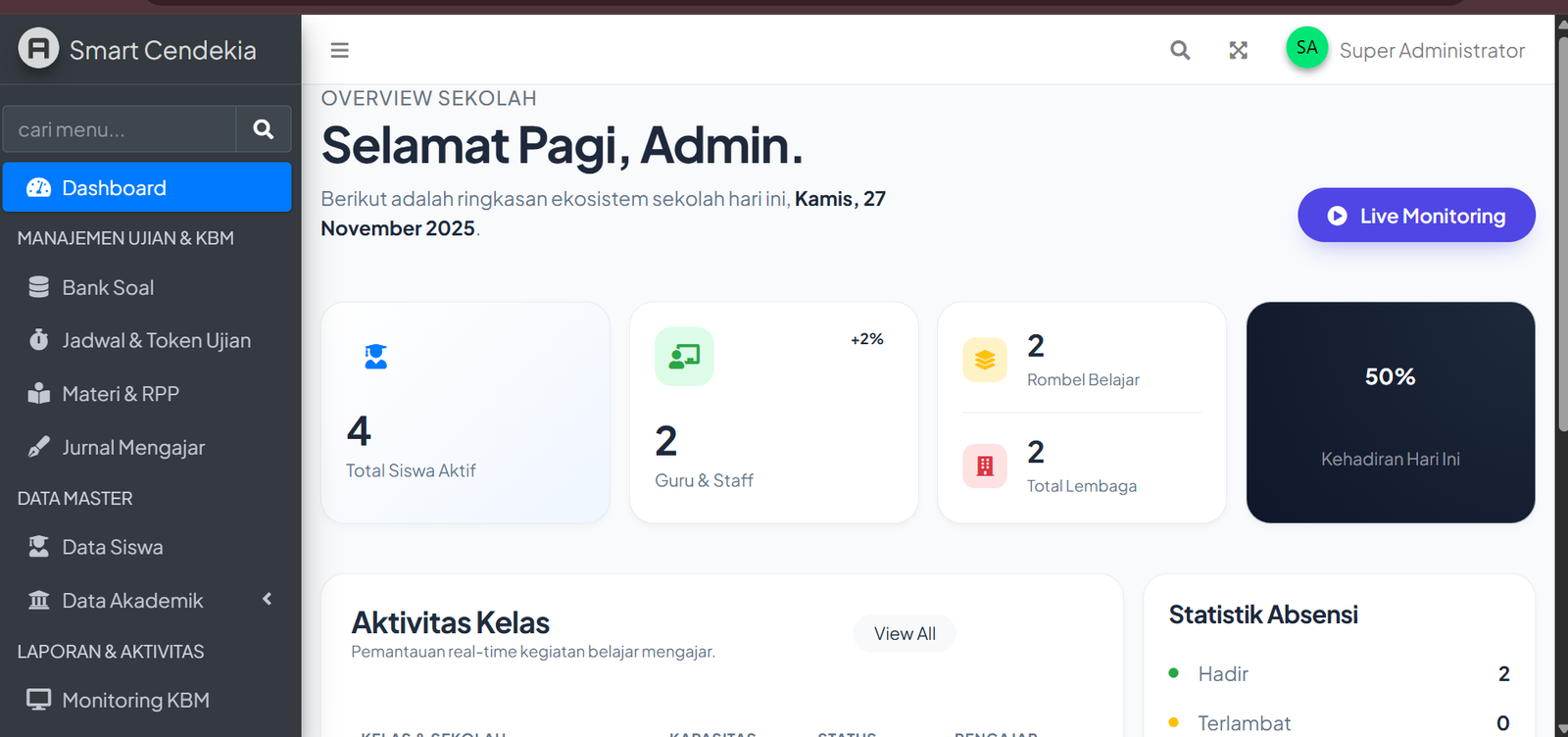Click MANAJEMEN UJIAN & KBM section header
Screen dimensions: 1568x737
tap(125, 238)
